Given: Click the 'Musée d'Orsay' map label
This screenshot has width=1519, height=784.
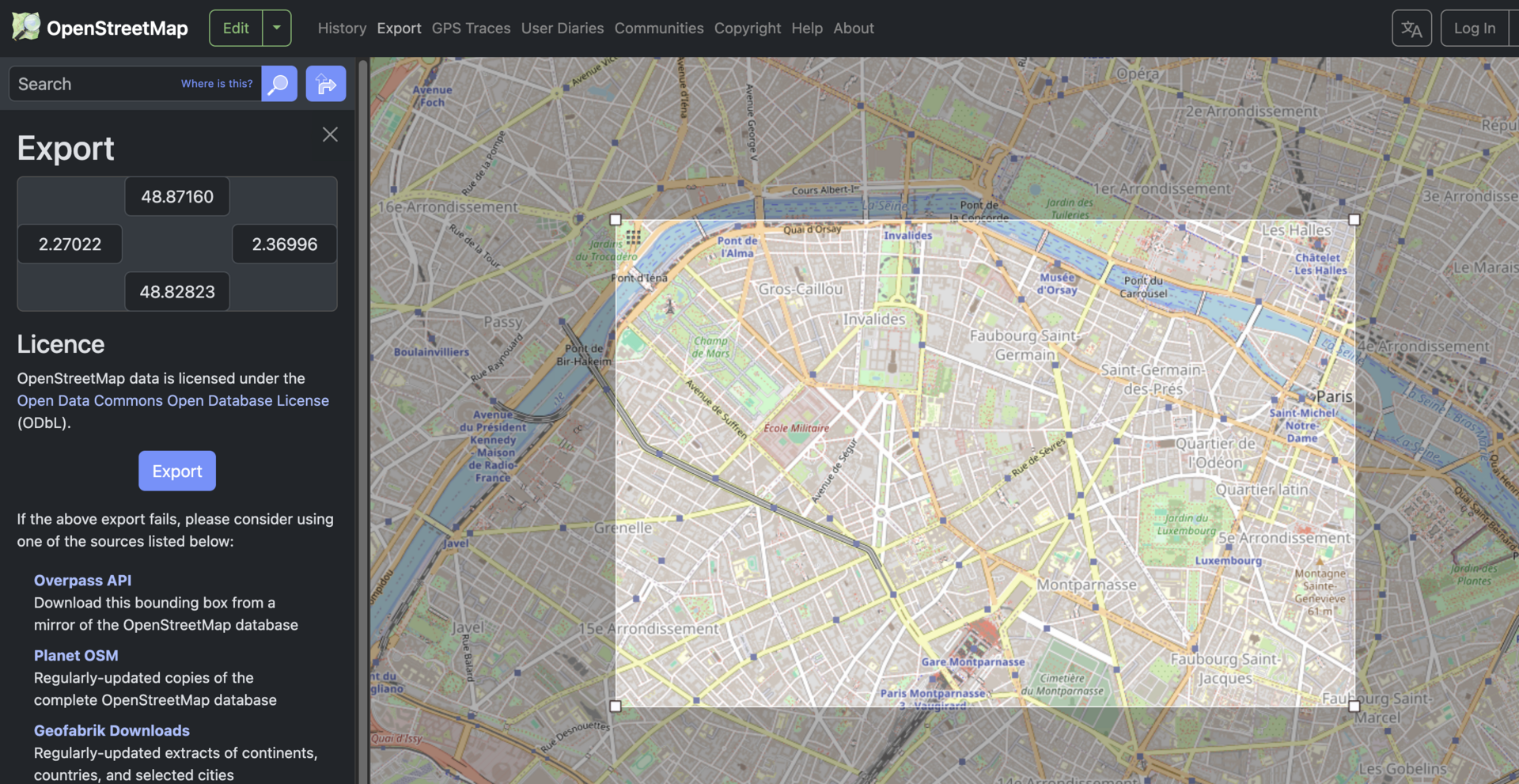Looking at the screenshot, I should click(1058, 283).
